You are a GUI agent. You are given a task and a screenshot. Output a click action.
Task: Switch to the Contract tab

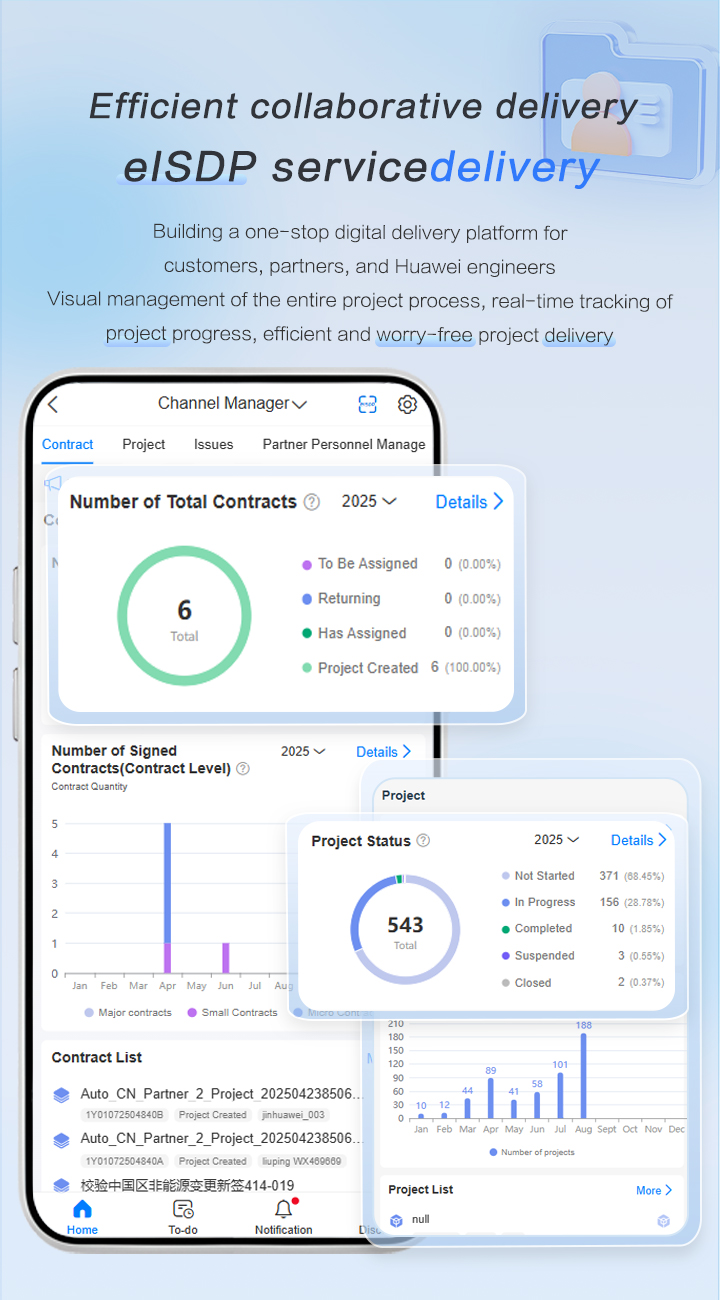click(x=68, y=444)
